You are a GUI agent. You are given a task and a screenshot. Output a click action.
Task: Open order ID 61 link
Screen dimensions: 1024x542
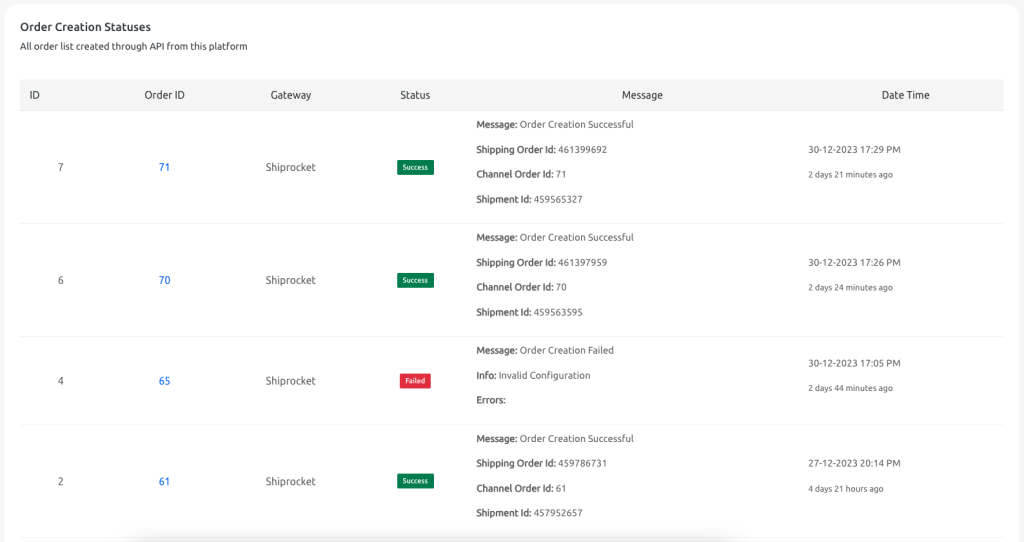(x=164, y=481)
